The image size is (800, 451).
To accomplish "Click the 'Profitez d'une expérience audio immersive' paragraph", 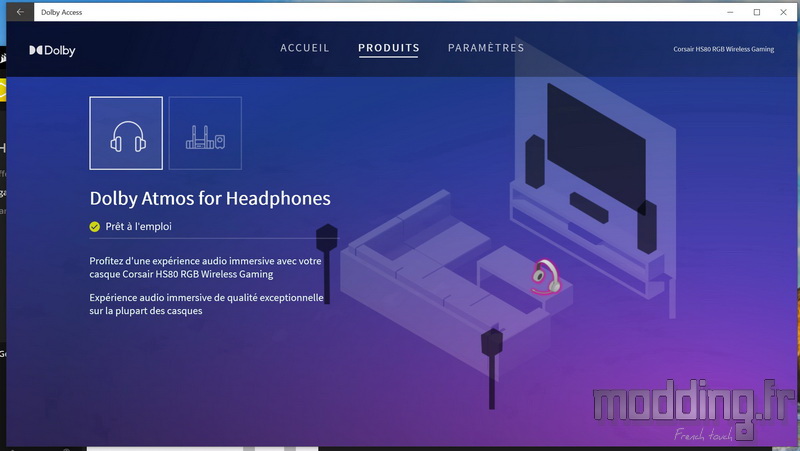I will tap(206, 267).
